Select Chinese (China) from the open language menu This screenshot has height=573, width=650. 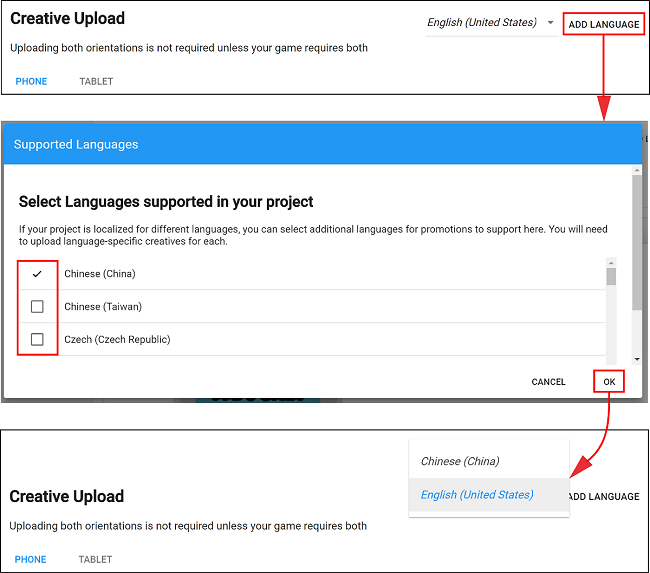tap(489, 461)
